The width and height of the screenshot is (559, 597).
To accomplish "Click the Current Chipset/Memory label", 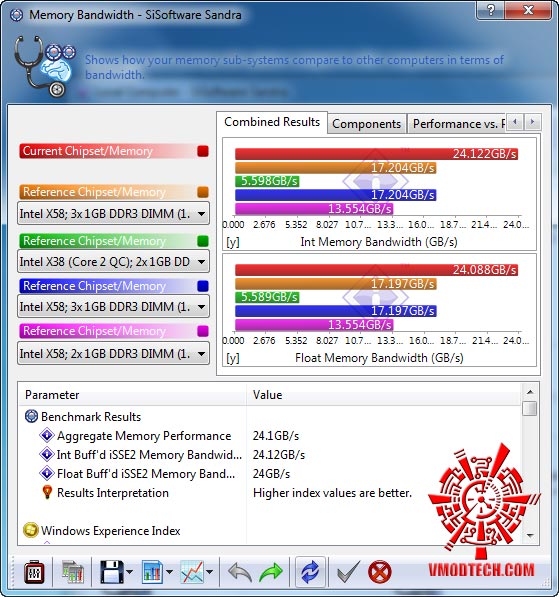I will (87, 151).
